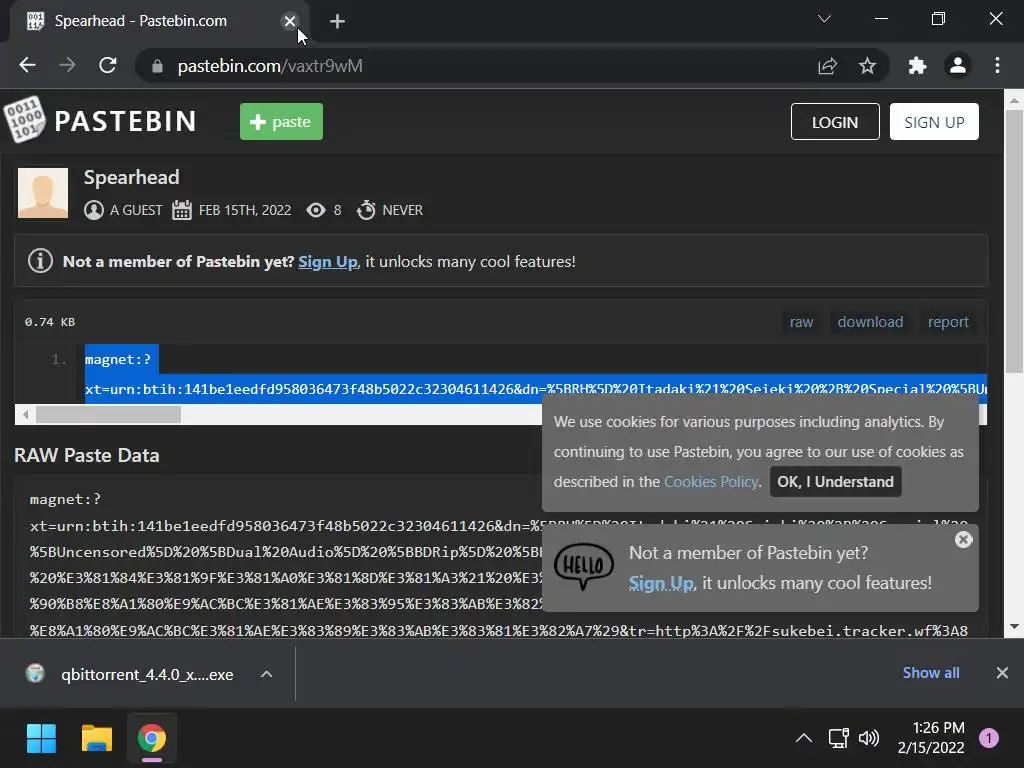Viewport: 1024px width, 768px height.
Task: Close the downloads bar
Action: coord(1002,673)
